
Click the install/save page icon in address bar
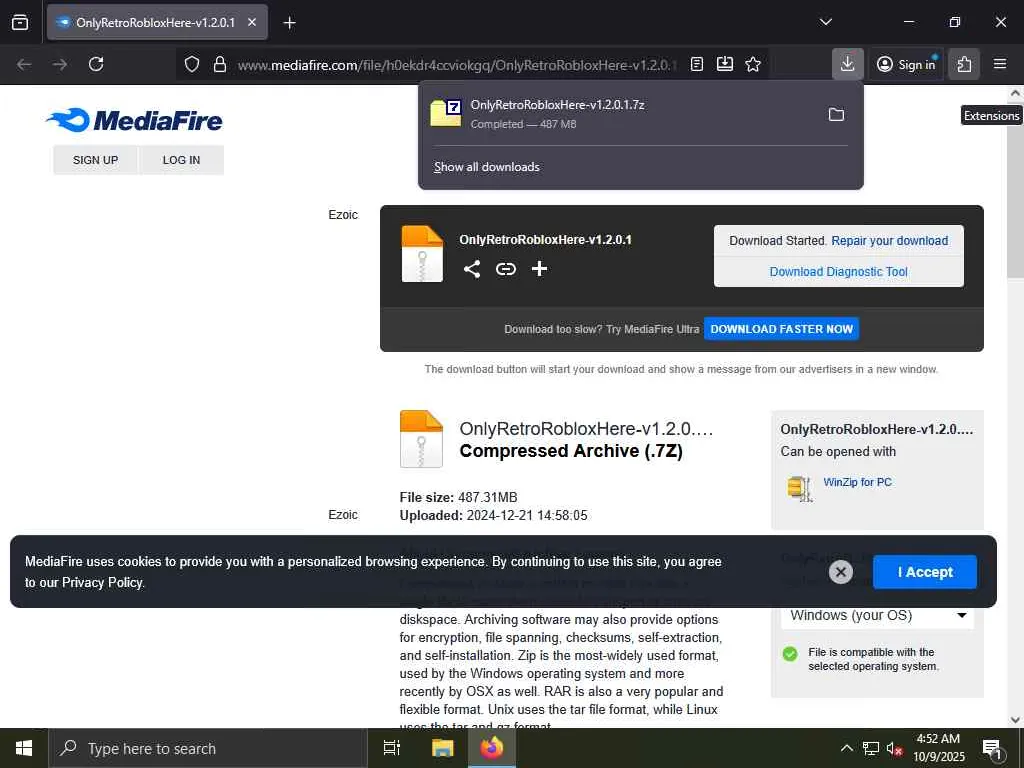(x=725, y=64)
